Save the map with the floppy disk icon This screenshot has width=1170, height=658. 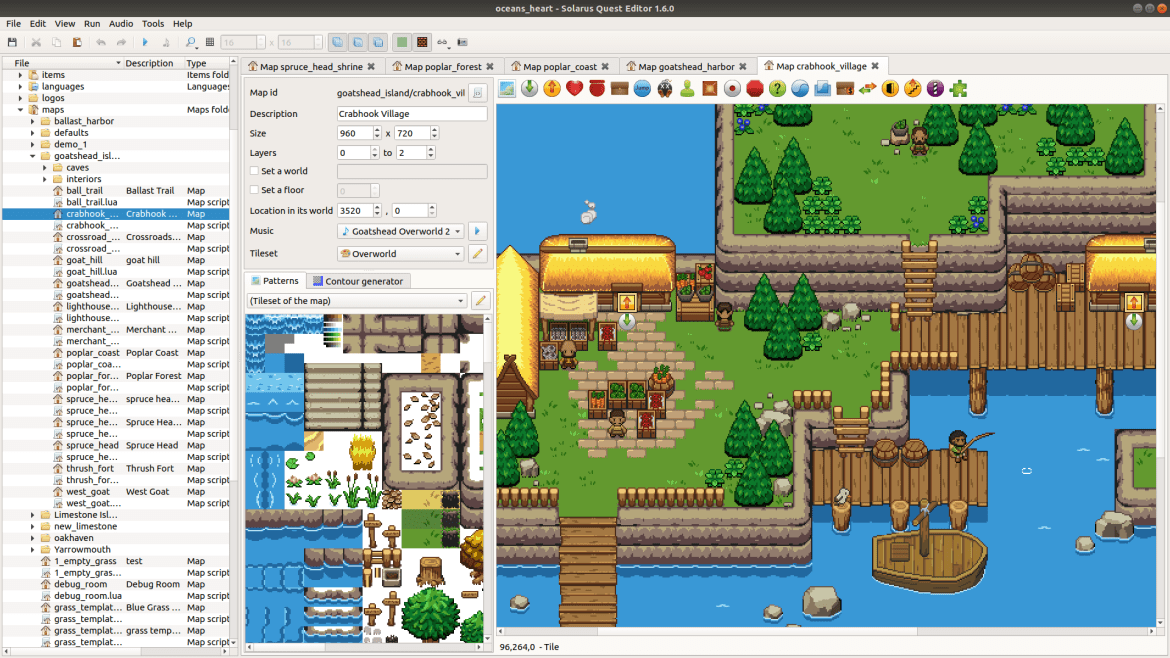pyautogui.click(x=12, y=43)
